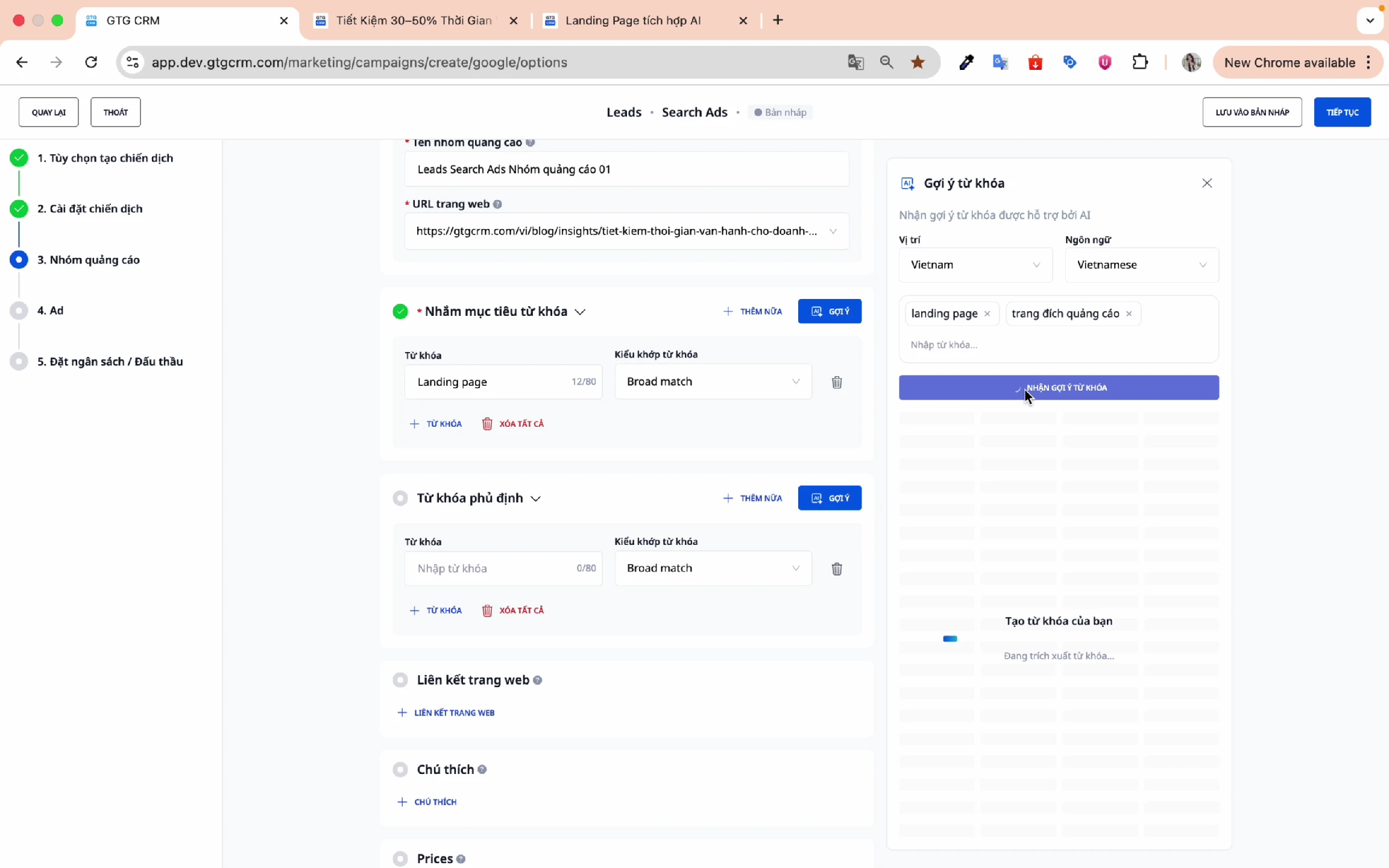The image size is (1389, 868).
Task: Delete the 'Landing page' keyword row
Action: pos(837,382)
